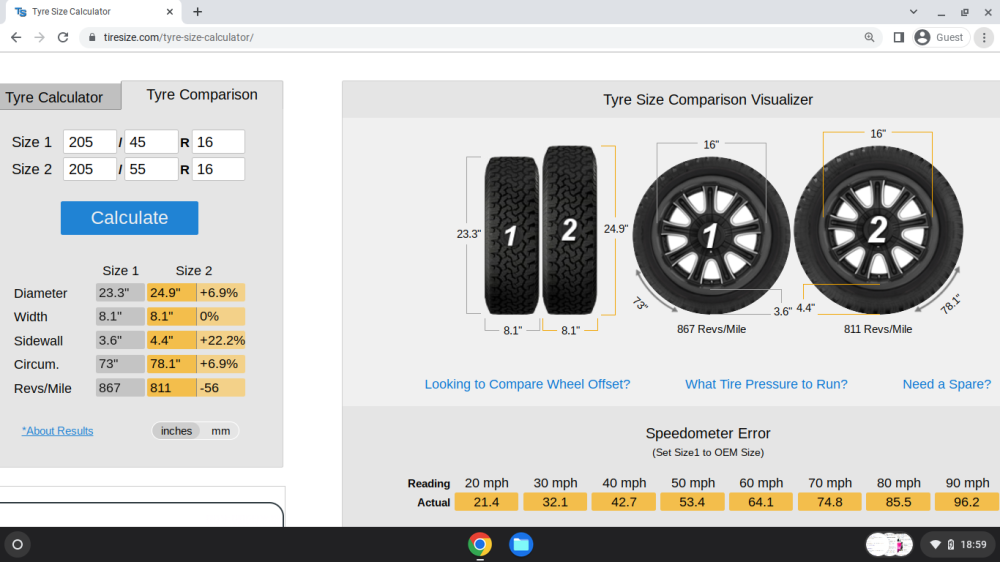Click the Size 2 rim diameter field
Image resolution: width=1000 pixels, height=562 pixels.
click(218, 169)
